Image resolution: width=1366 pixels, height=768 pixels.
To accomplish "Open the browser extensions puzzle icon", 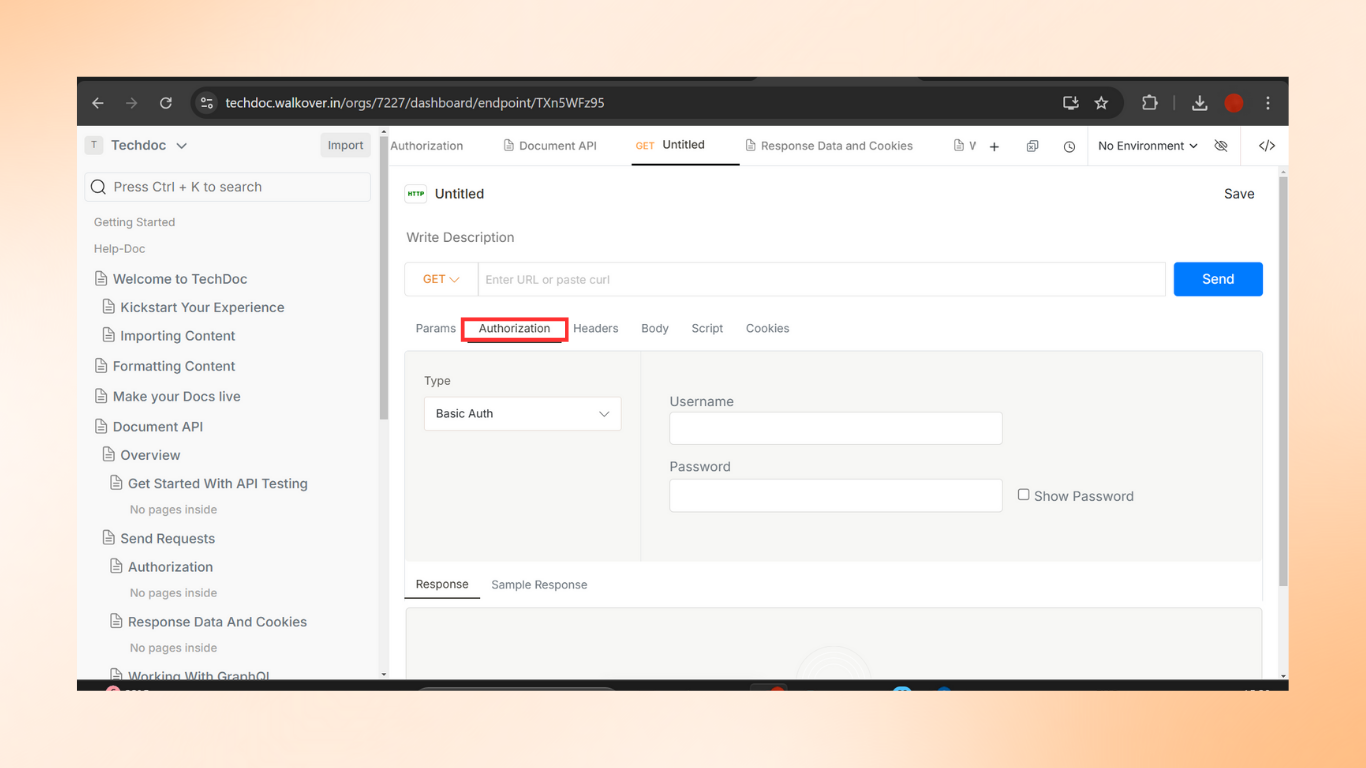I will point(1149,103).
